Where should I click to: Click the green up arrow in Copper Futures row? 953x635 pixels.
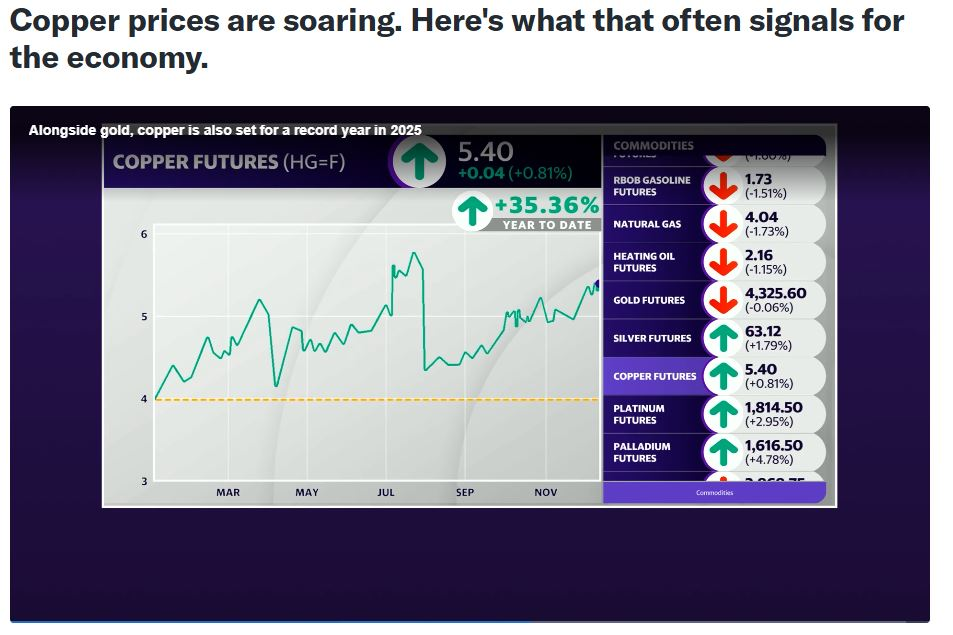[x=720, y=376]
